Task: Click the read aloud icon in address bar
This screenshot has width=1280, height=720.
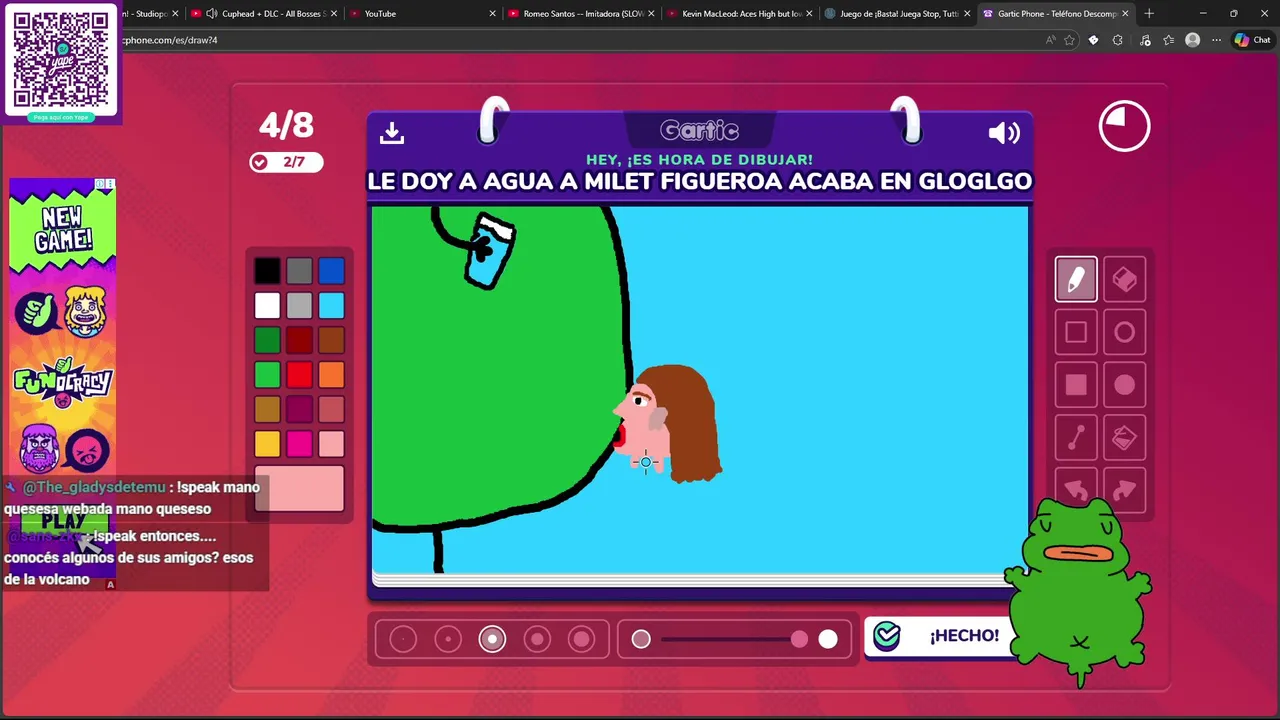Action: (x=1050, y=40)
